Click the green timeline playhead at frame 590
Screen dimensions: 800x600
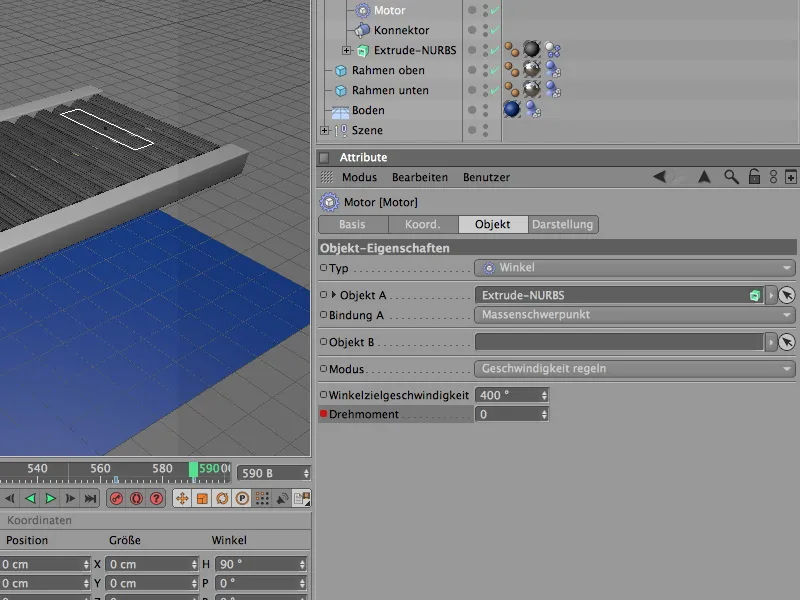tap(193, 470)
